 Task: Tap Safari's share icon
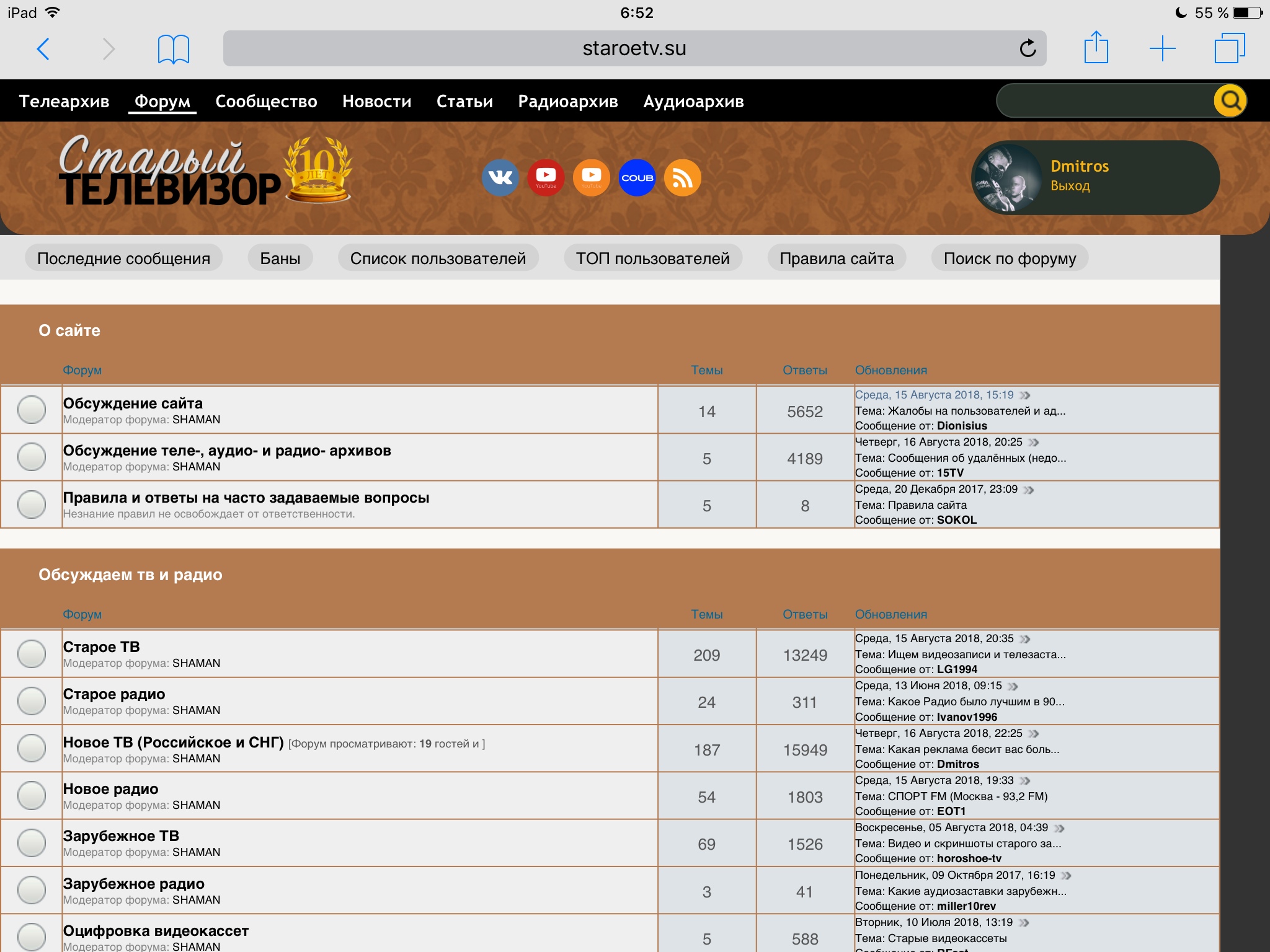(1096, 48)
